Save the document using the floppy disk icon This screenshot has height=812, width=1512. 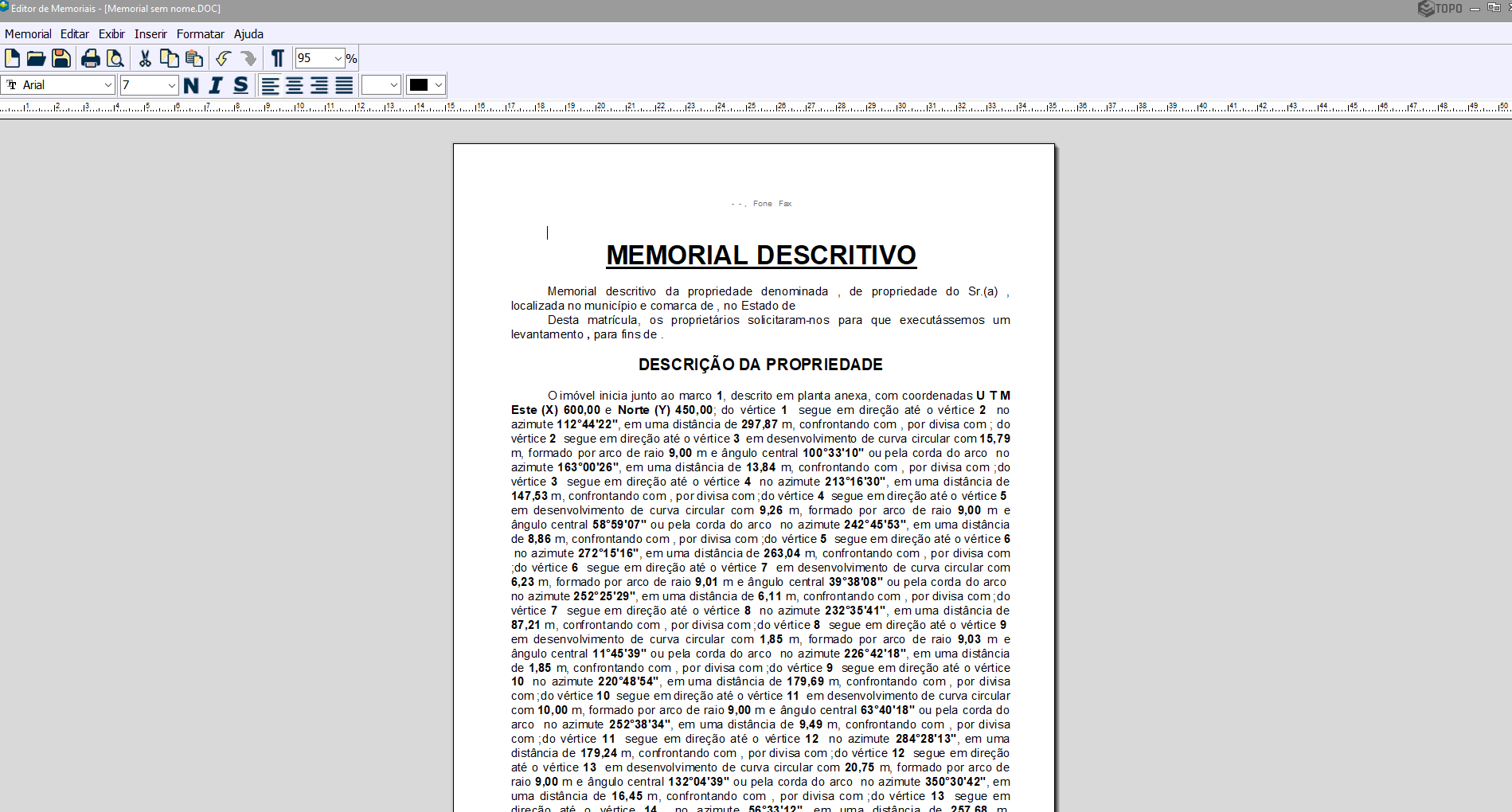[61, 58]
